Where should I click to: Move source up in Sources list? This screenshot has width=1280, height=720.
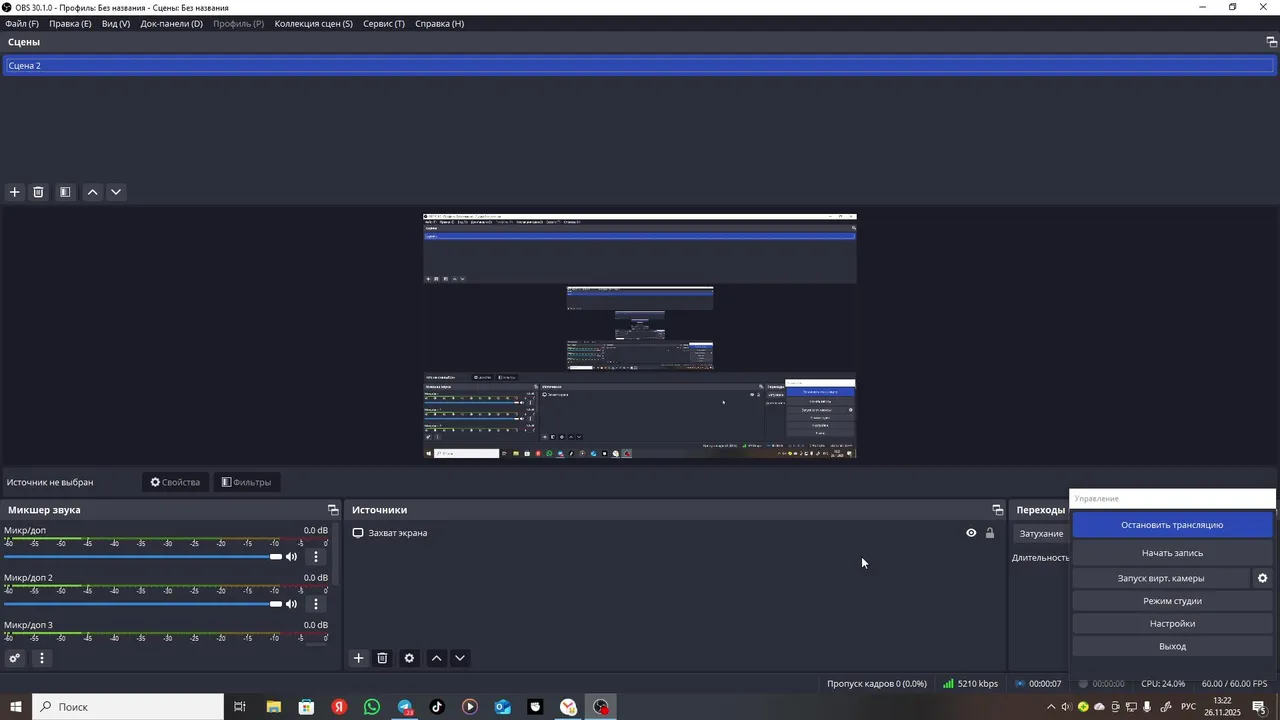436,658
